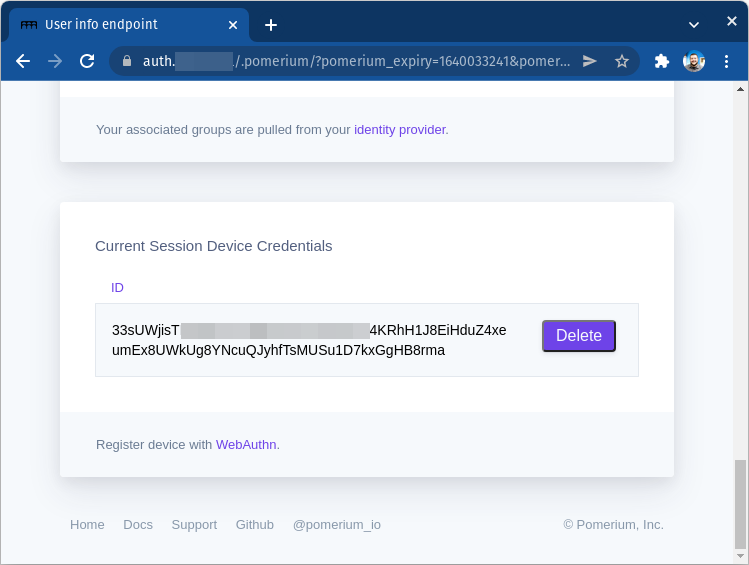
Task: Bookmark this page with the star icon
Action: 621,61
